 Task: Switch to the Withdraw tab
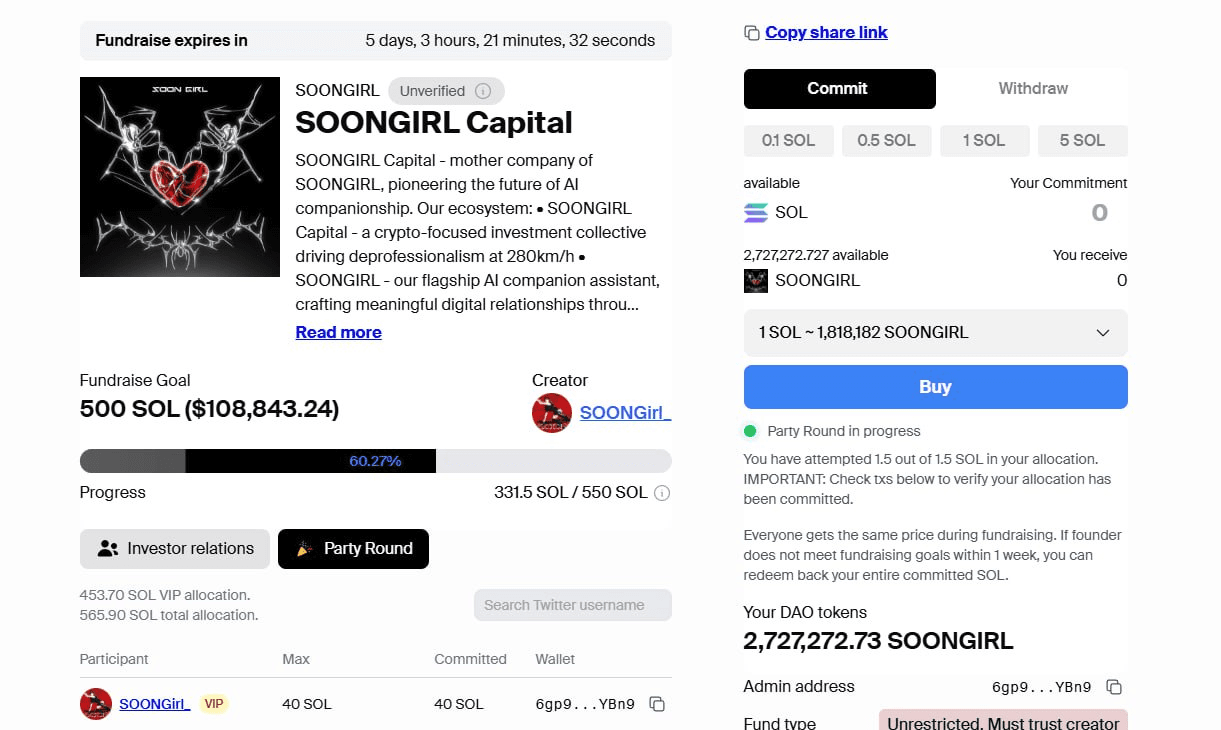coord(1033,89)
